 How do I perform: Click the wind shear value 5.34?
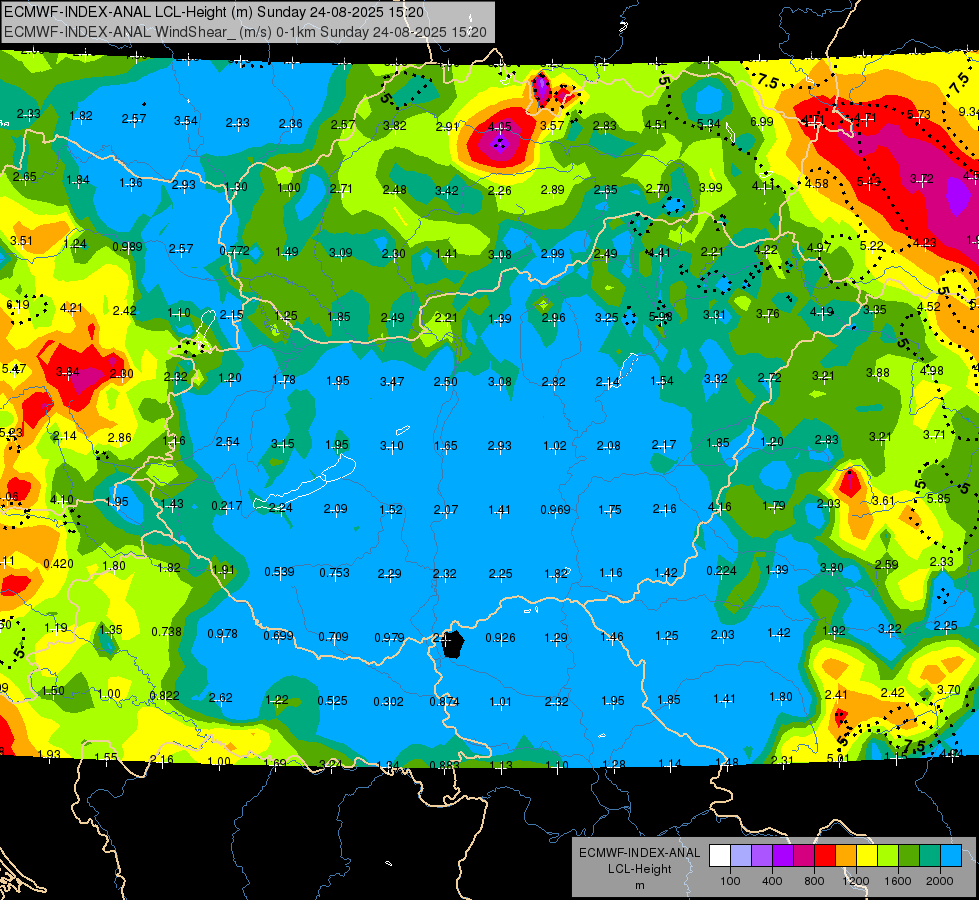[x=709, y=124]
